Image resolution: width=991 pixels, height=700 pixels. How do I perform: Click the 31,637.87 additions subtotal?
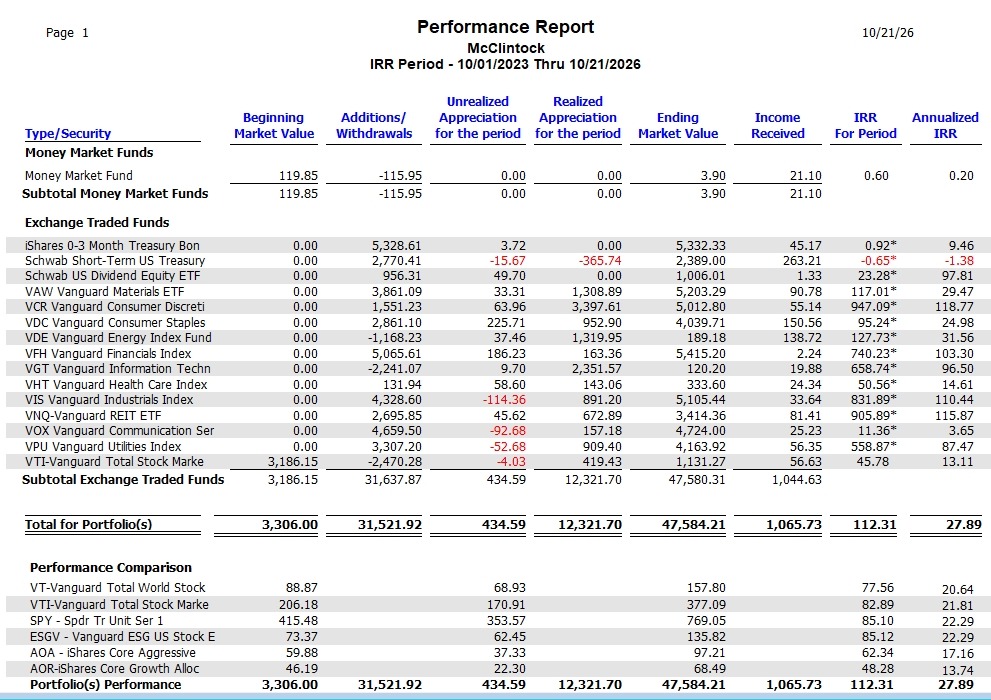pyautogui.click(x=393, y=480)
